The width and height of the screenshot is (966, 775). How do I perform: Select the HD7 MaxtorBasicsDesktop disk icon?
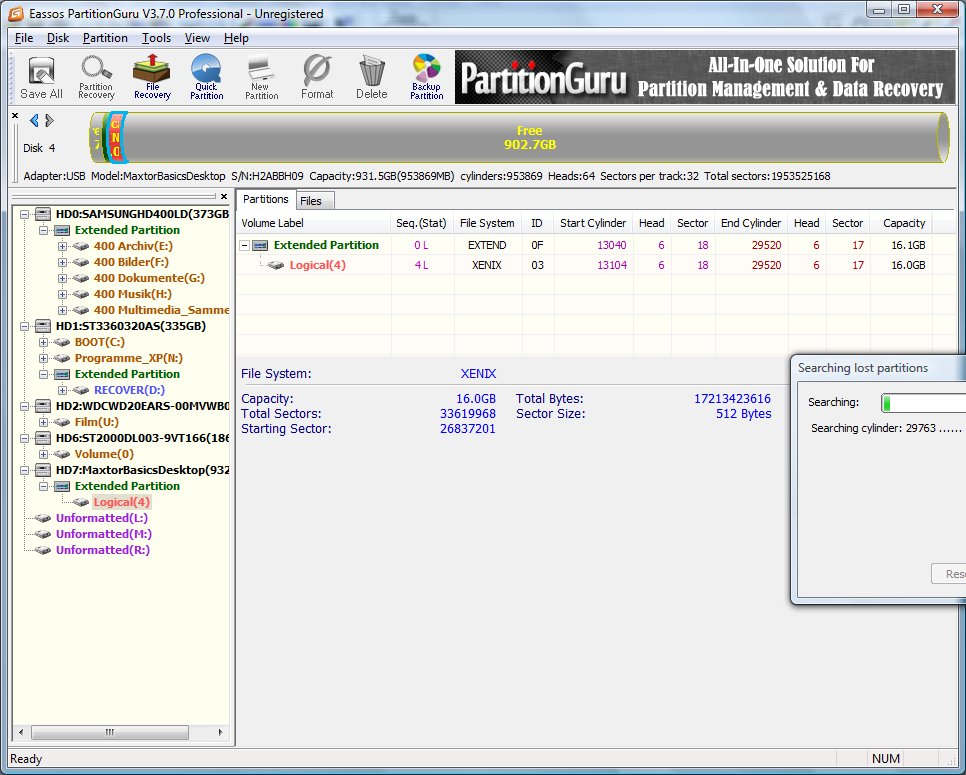(x=43, y=470)
